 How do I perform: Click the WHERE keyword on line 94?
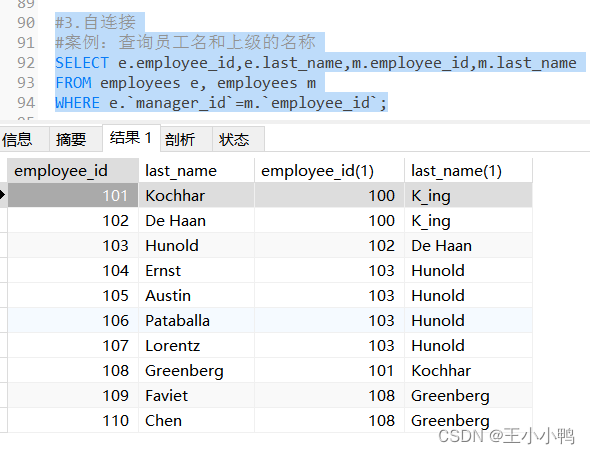coord(78,103)
